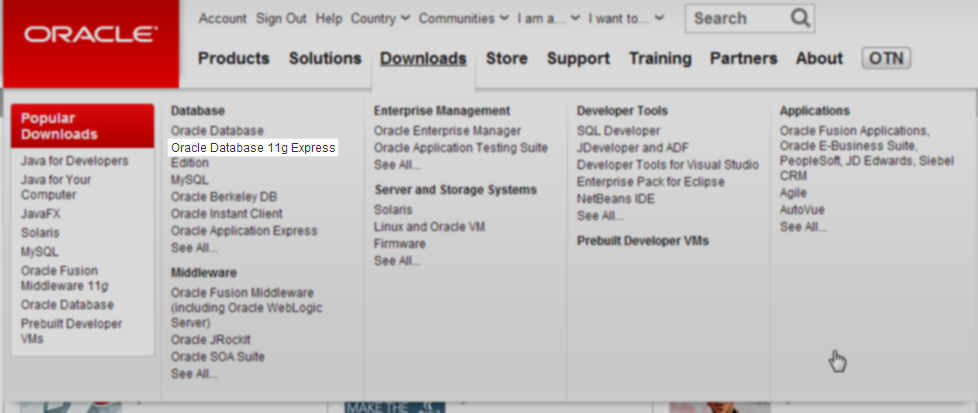This screenshot has height=413, width=978.
Task: Select Solaris in Popular Downloads
Action: (40, 233)
